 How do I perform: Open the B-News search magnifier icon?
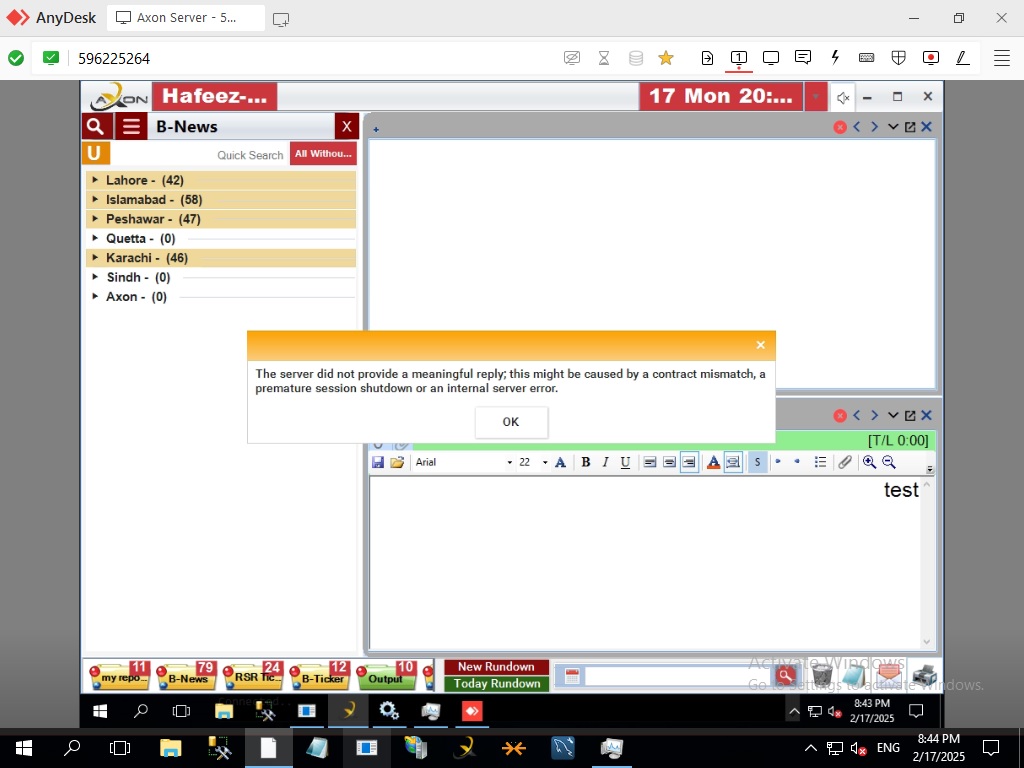[96, 126]
